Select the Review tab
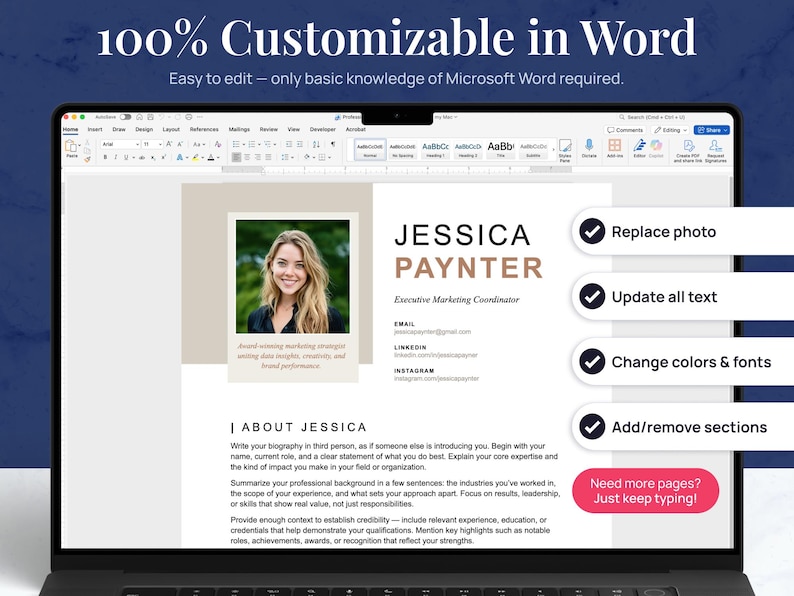 point(268,130)
